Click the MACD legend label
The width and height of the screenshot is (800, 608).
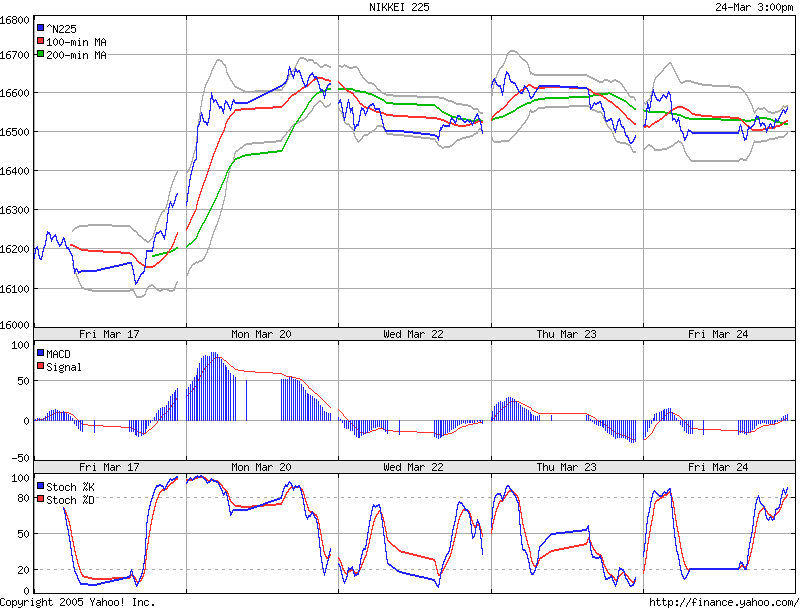(x=58, y=354)
